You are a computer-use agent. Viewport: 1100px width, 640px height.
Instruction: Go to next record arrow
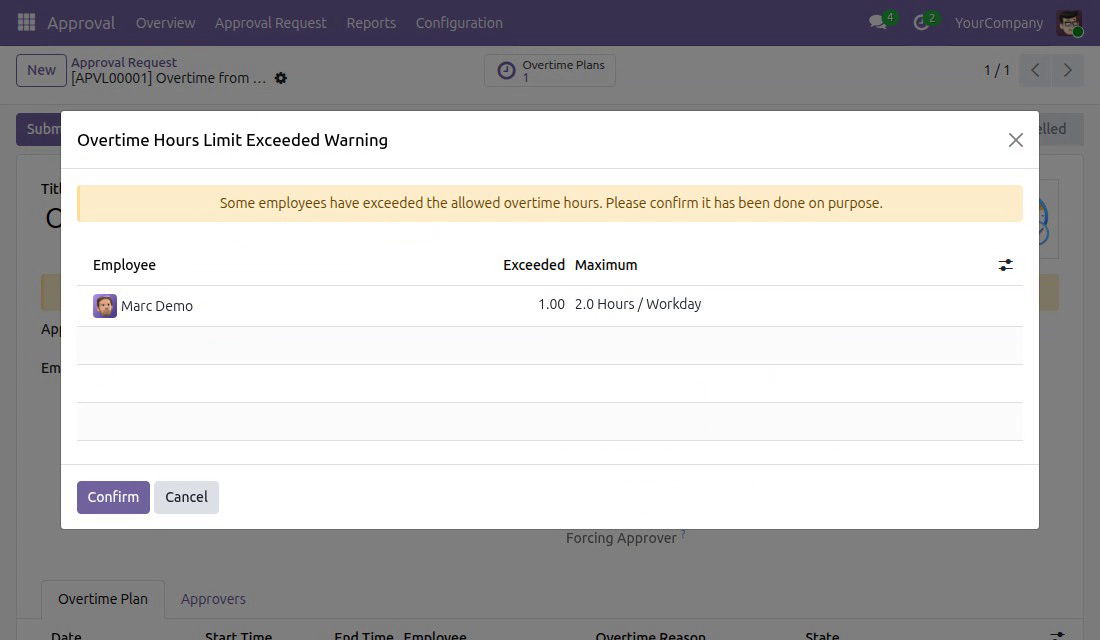[1068, 70]
